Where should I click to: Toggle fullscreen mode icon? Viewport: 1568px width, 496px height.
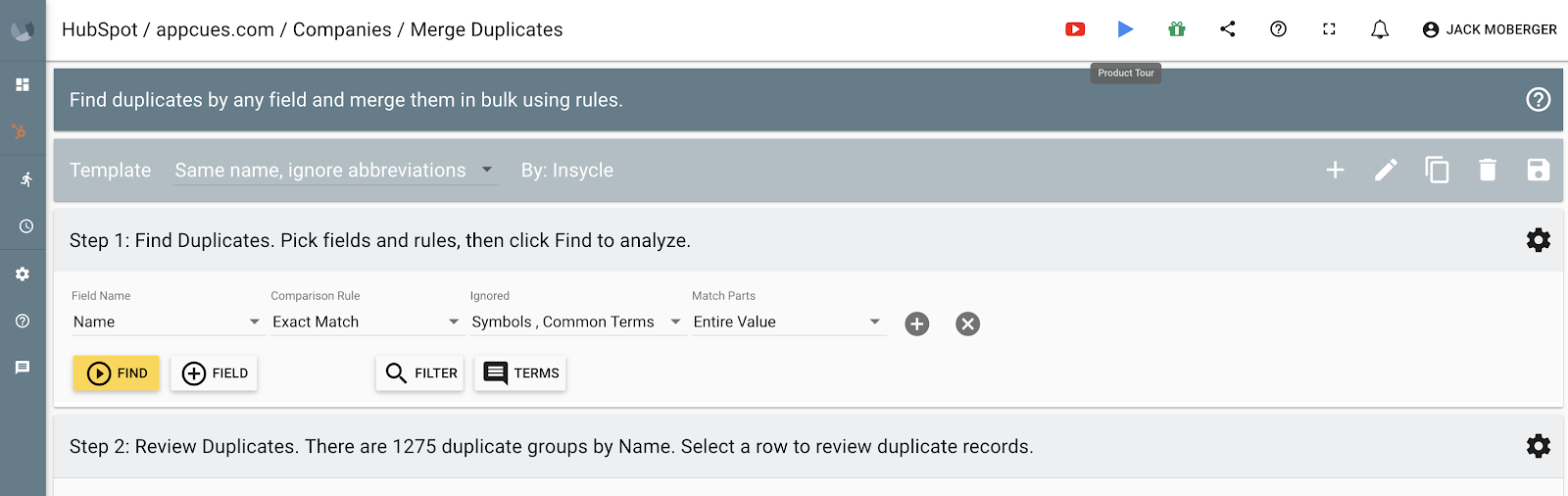1329,29
